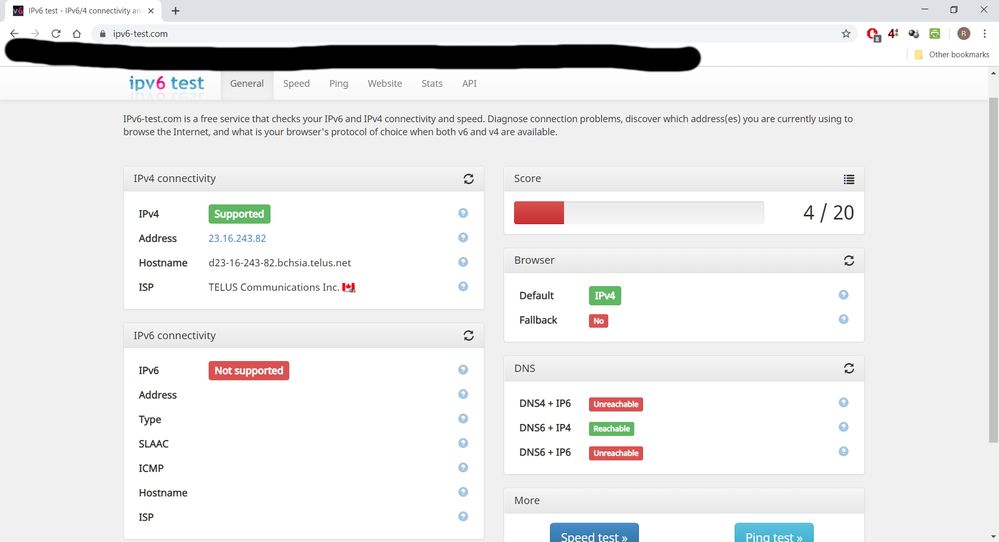Image resolution: width=999 pixels, height=542 pixels.
Task: Click the Score details list icon
Action: pyautogui.click(x=849, y=179)
